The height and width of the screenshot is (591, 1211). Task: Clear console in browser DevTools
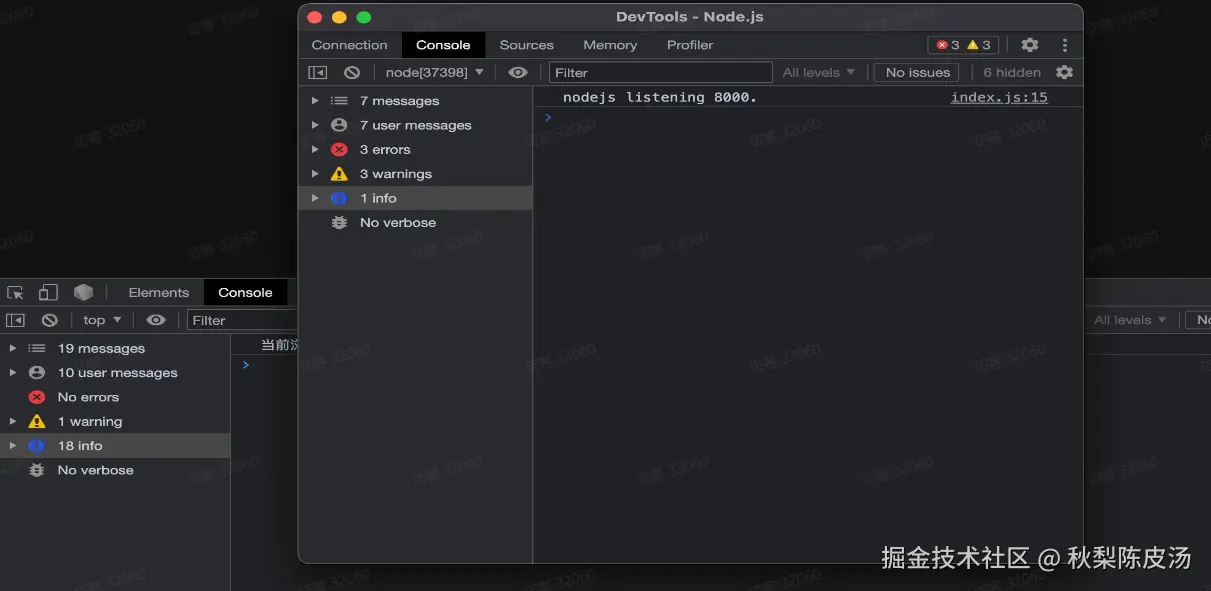tap(49, 320)
